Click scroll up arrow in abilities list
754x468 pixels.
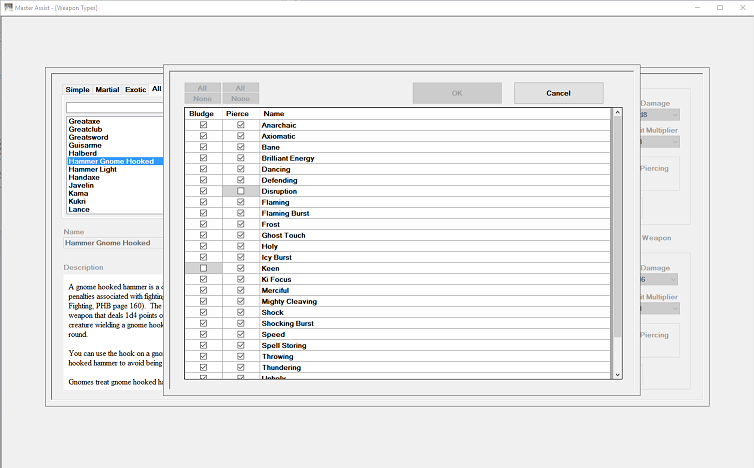[x=617, y=113]
